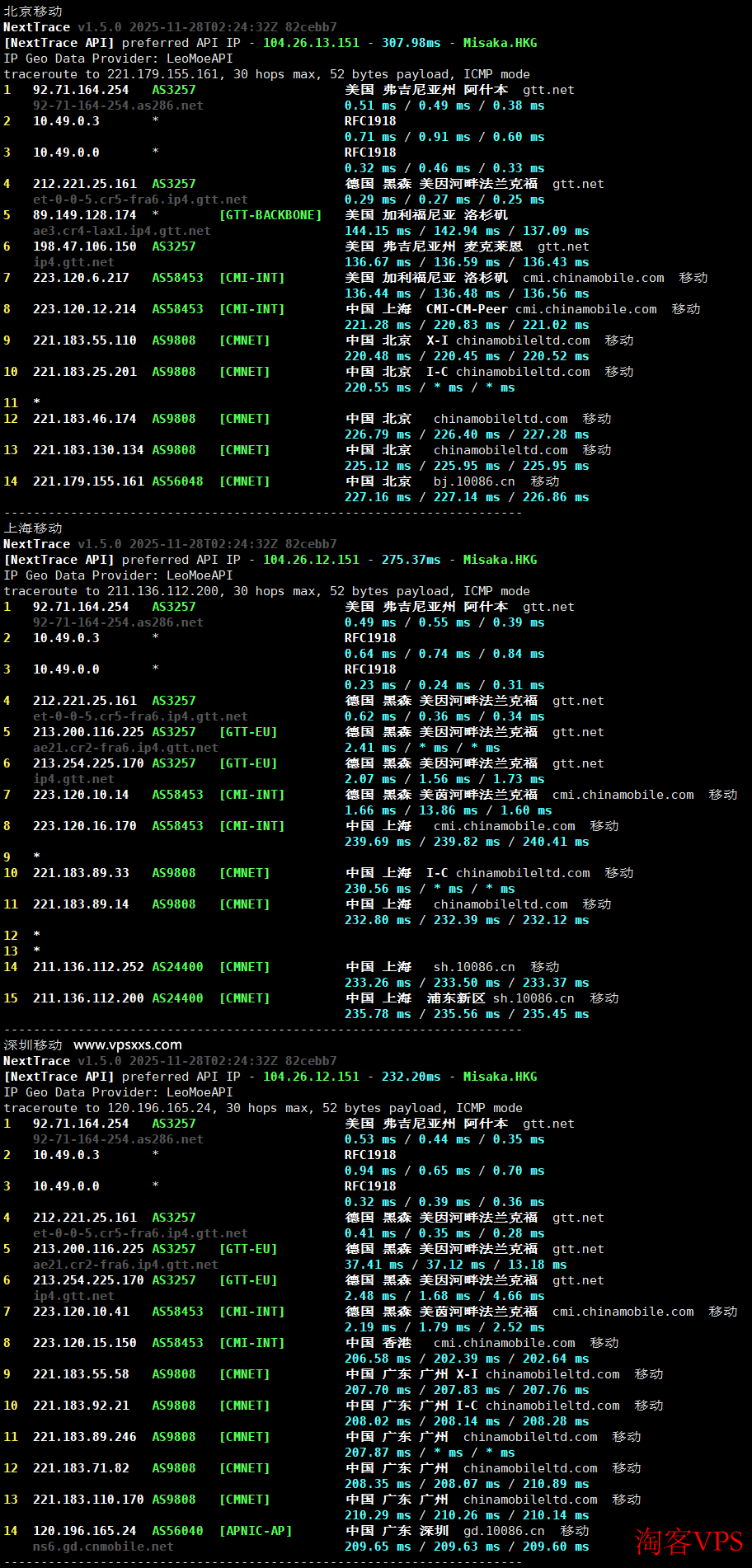Select the 深圳移动 section heading
Image resolution: width=752 pixels, height=1568 pixels.
33,1045
